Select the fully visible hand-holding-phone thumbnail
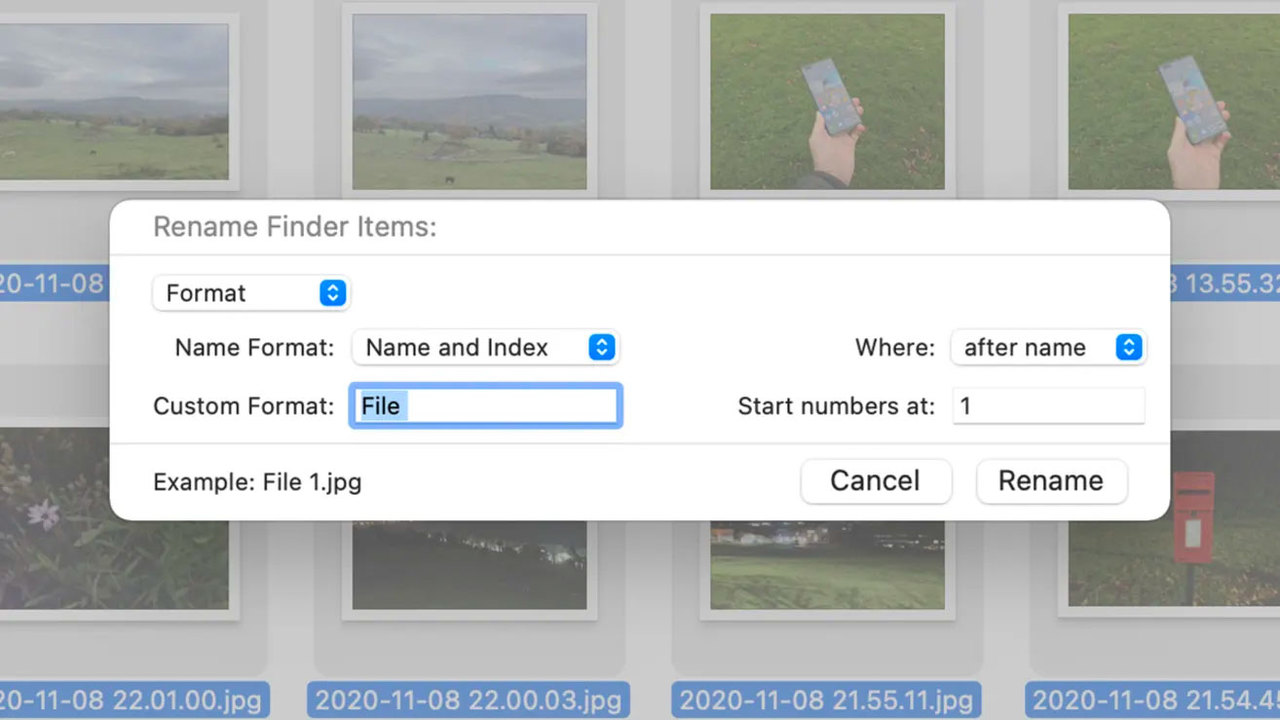 tap(827, 101)
